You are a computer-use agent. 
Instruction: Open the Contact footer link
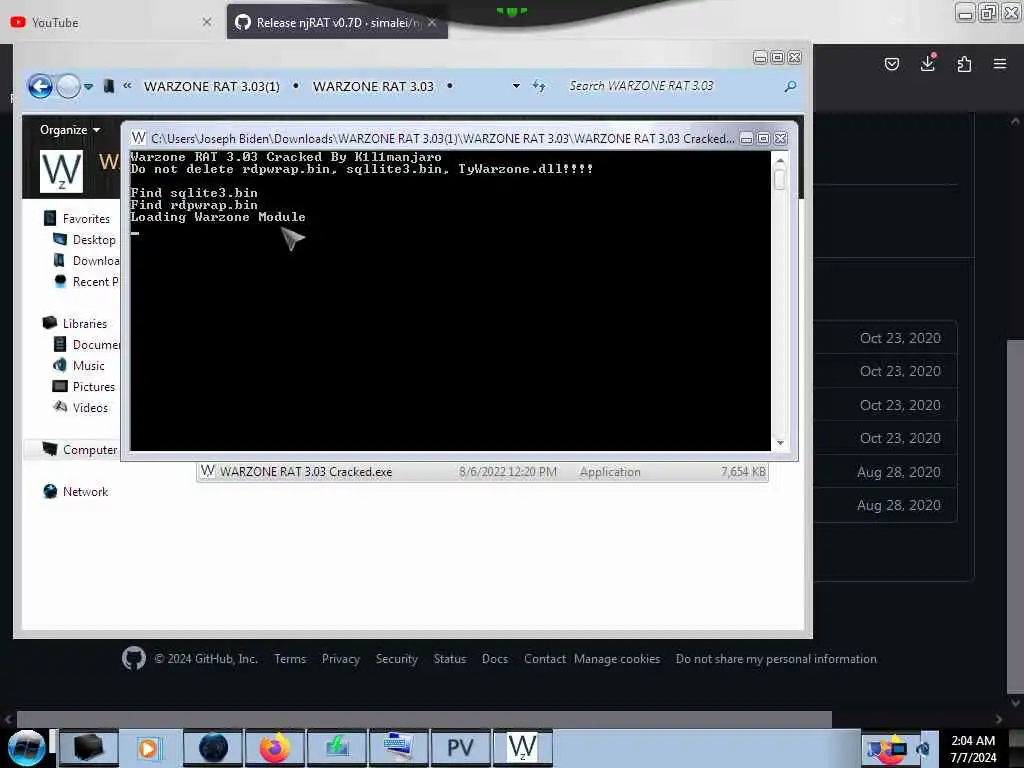click(x=545, y=658)
